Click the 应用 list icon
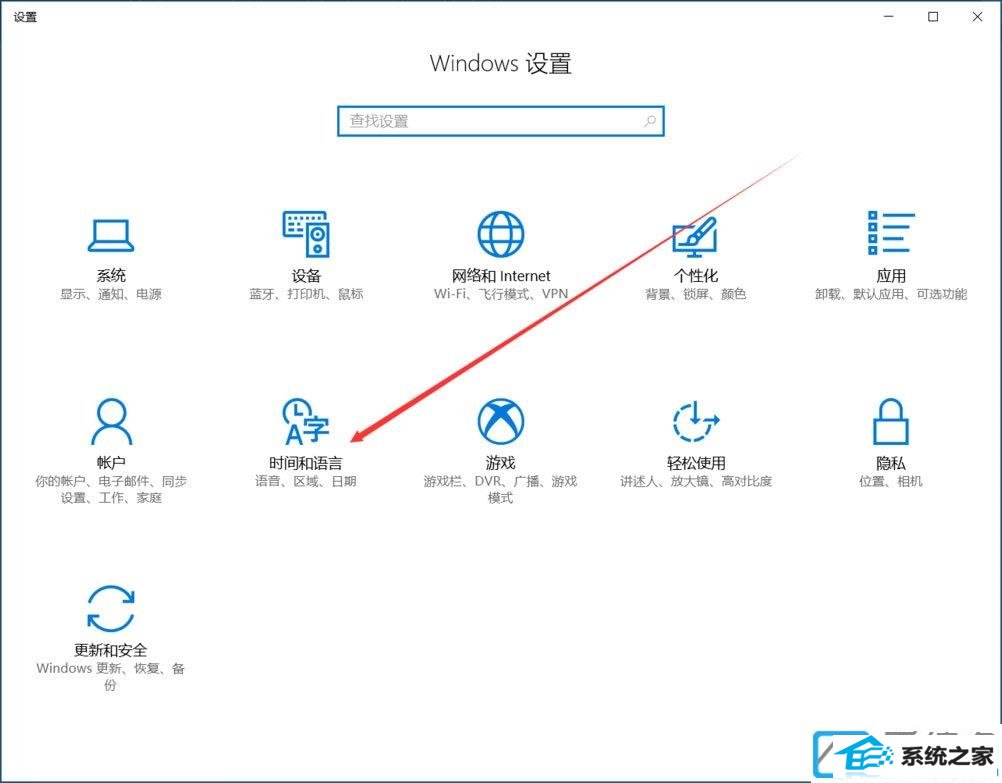Viewport: 1002px width, 783px height. pyautogui.click(x=890, y=235)
